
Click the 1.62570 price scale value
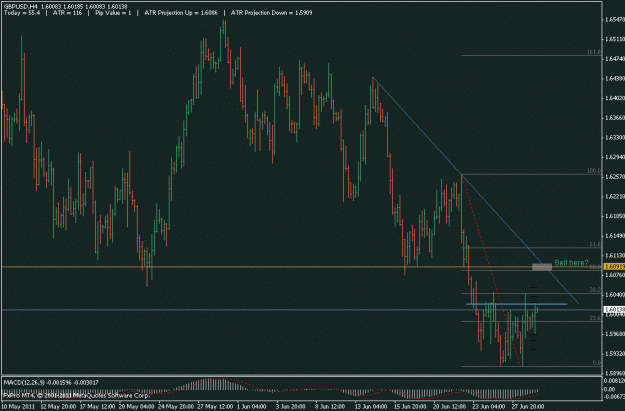pos(615,177)
